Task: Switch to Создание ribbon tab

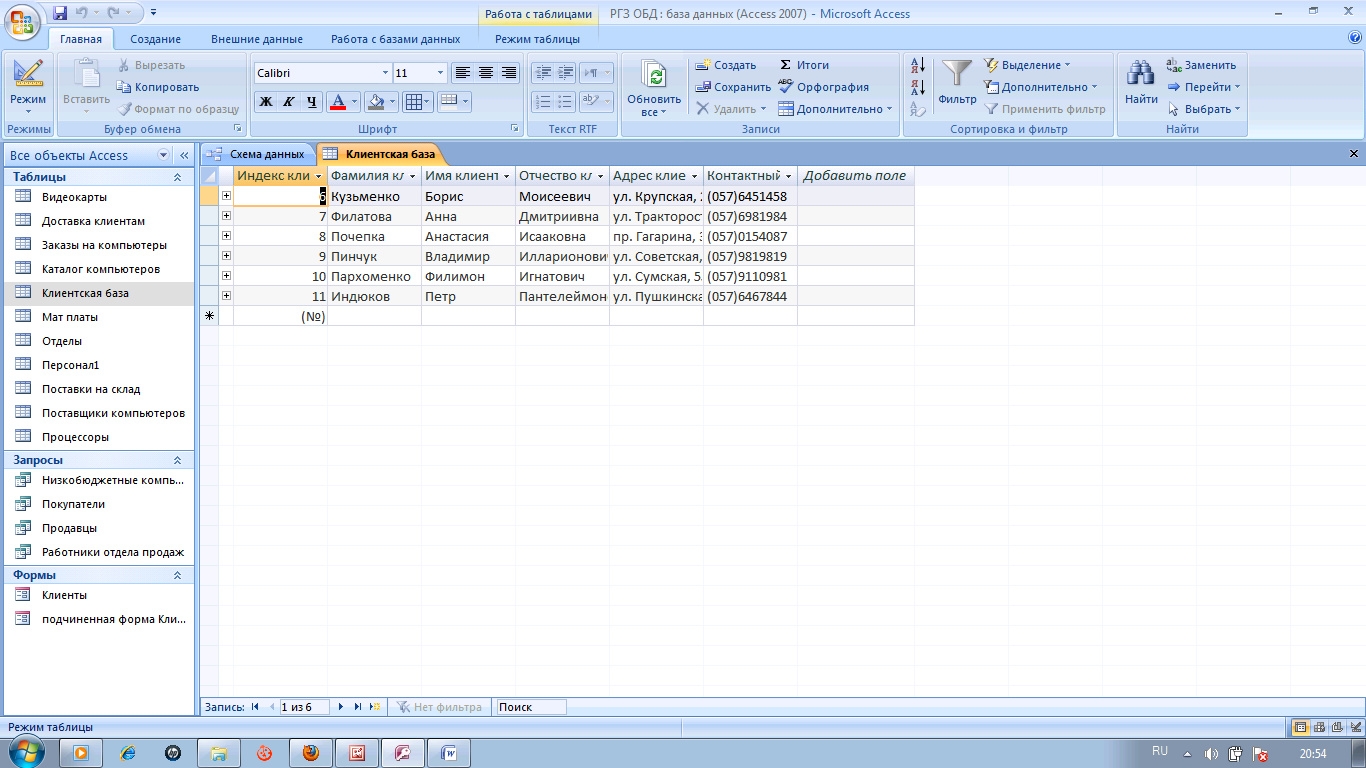Action: (155, 39)
